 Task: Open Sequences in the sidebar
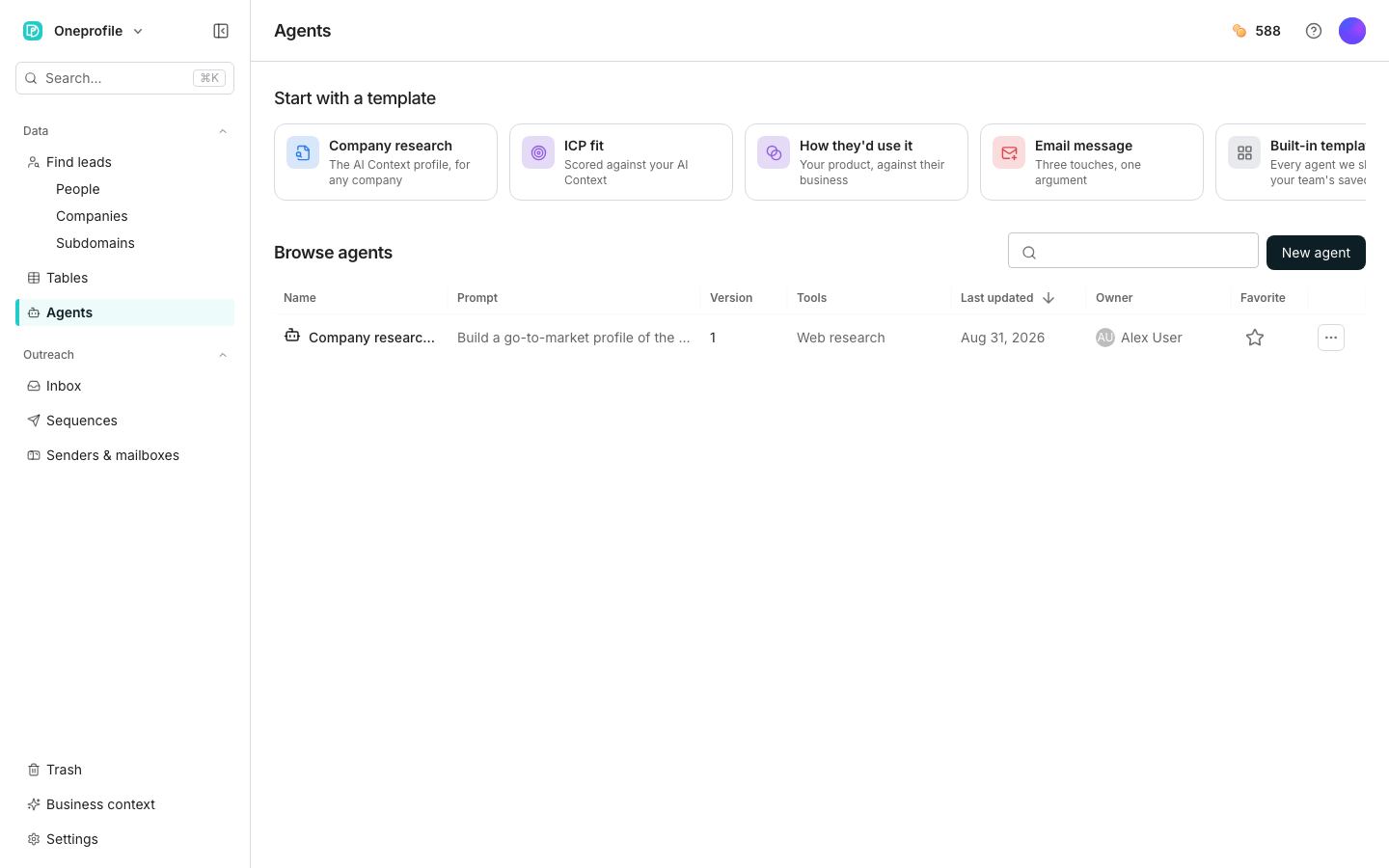124,420
